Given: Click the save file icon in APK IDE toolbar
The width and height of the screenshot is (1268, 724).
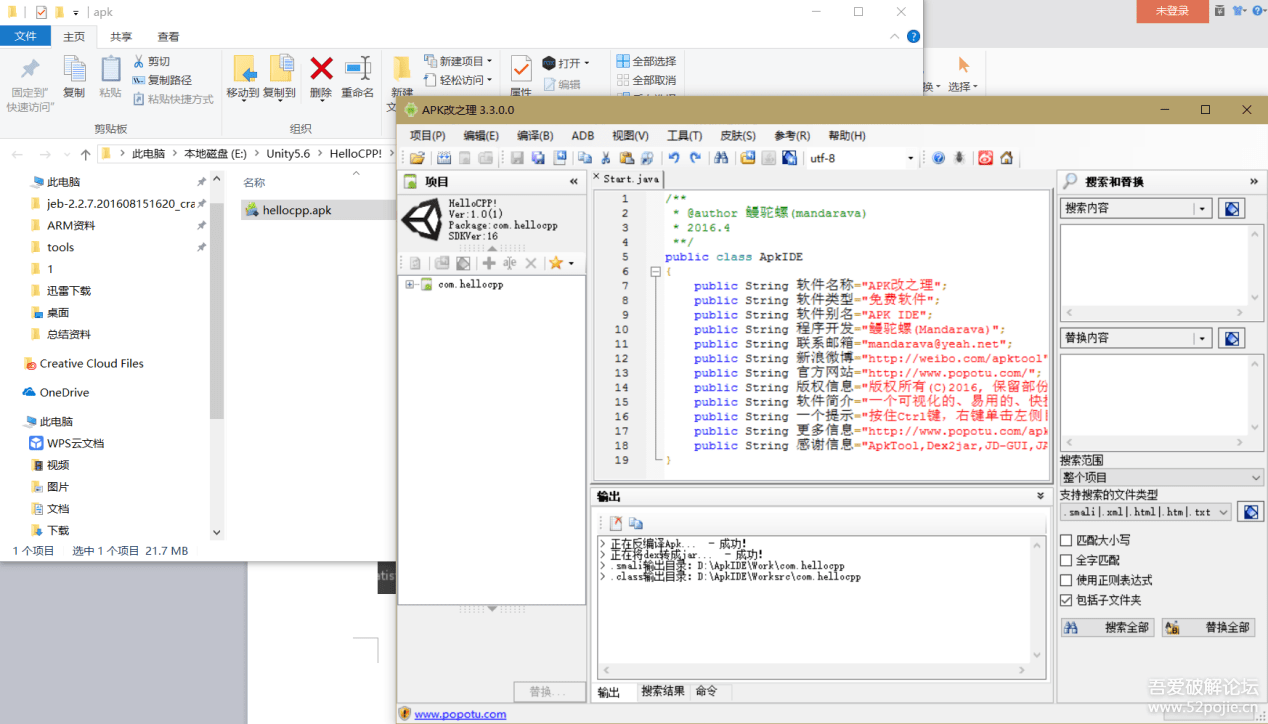Looking at the screenshot, I should tap(516, 158).
